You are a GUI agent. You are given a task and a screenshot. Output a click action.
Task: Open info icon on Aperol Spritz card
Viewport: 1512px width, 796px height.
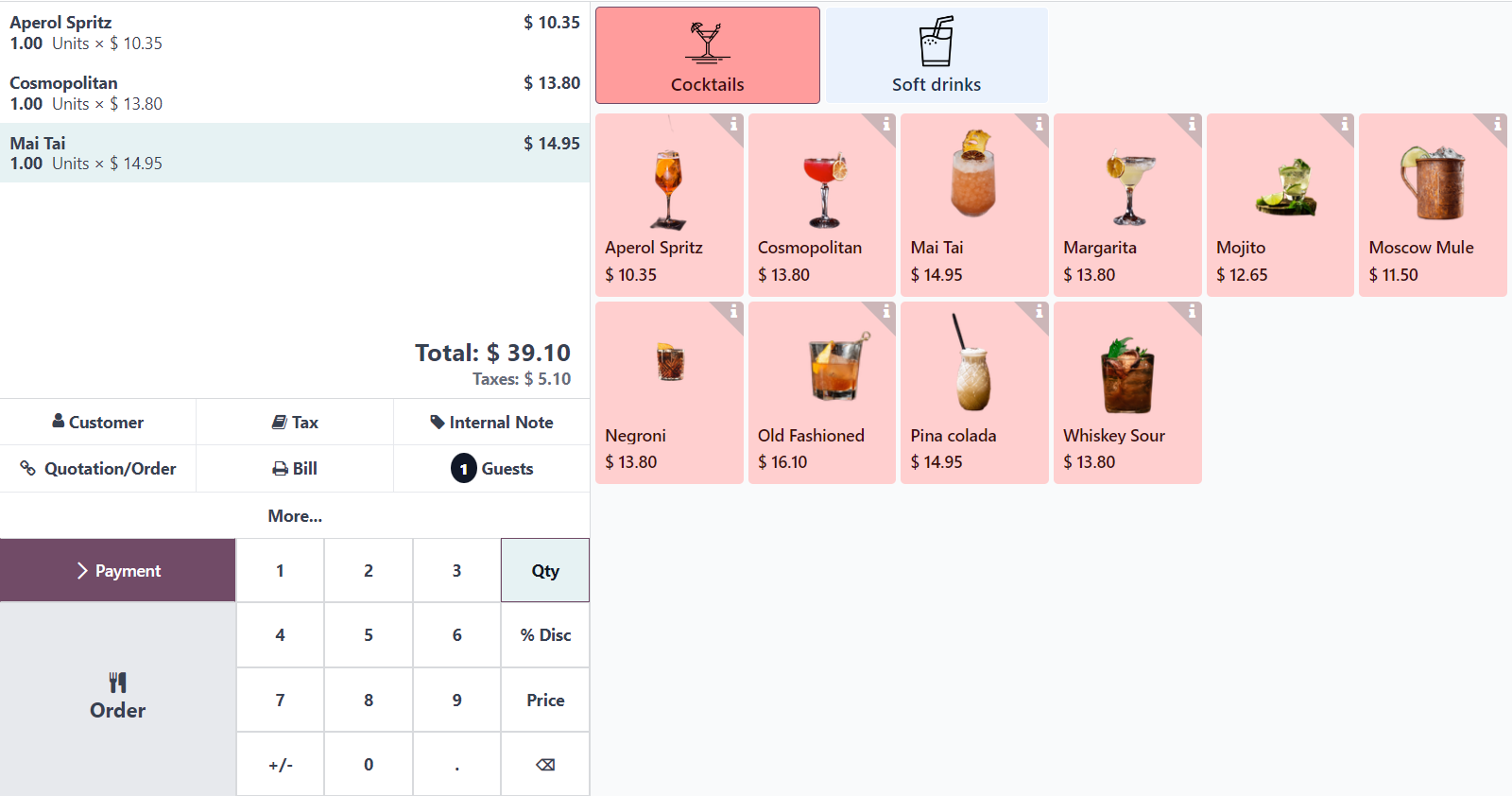[x=733, y=124]
